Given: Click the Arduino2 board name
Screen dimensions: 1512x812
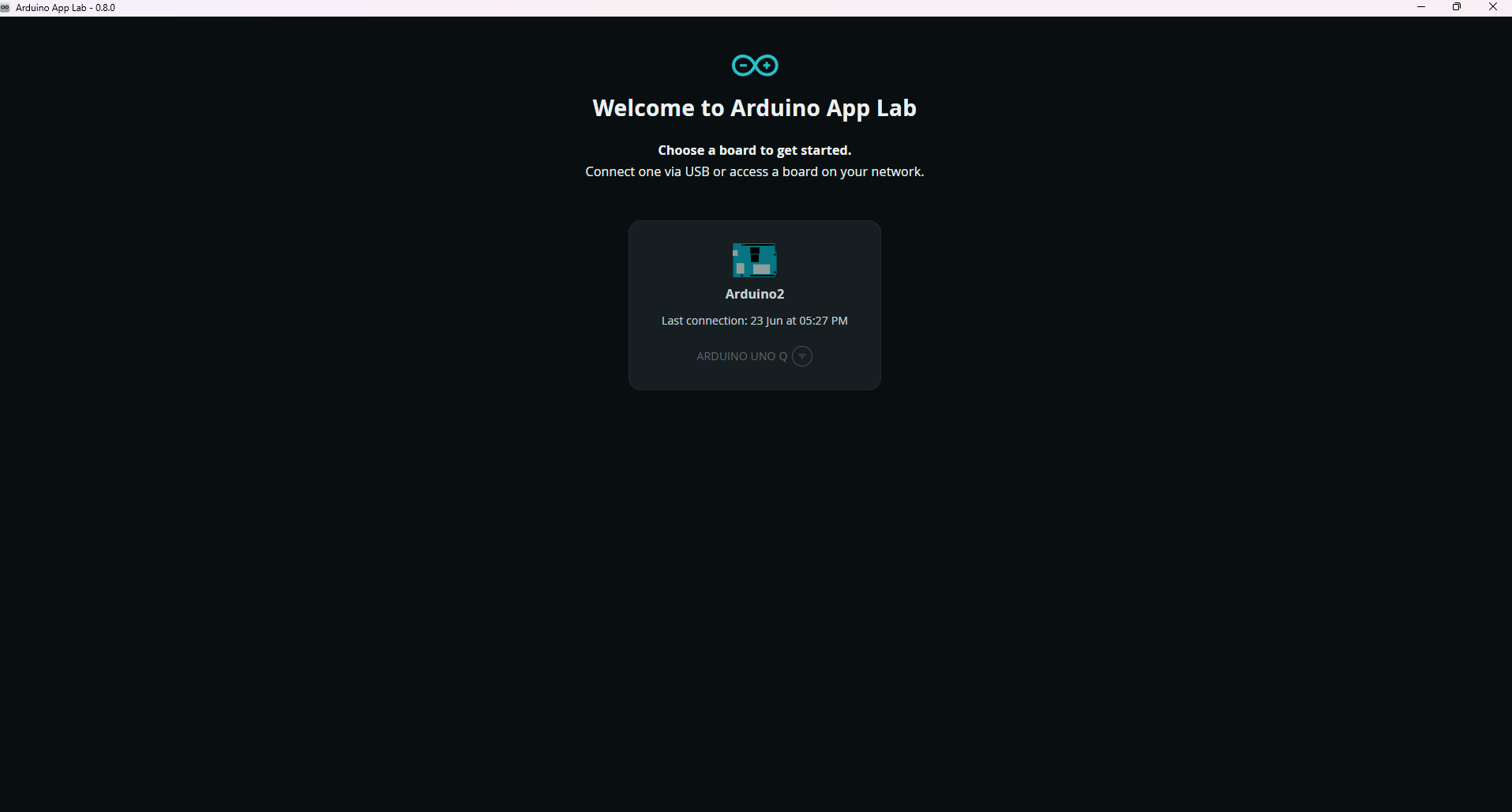Looking at the screenshot, I should point(755,294).
